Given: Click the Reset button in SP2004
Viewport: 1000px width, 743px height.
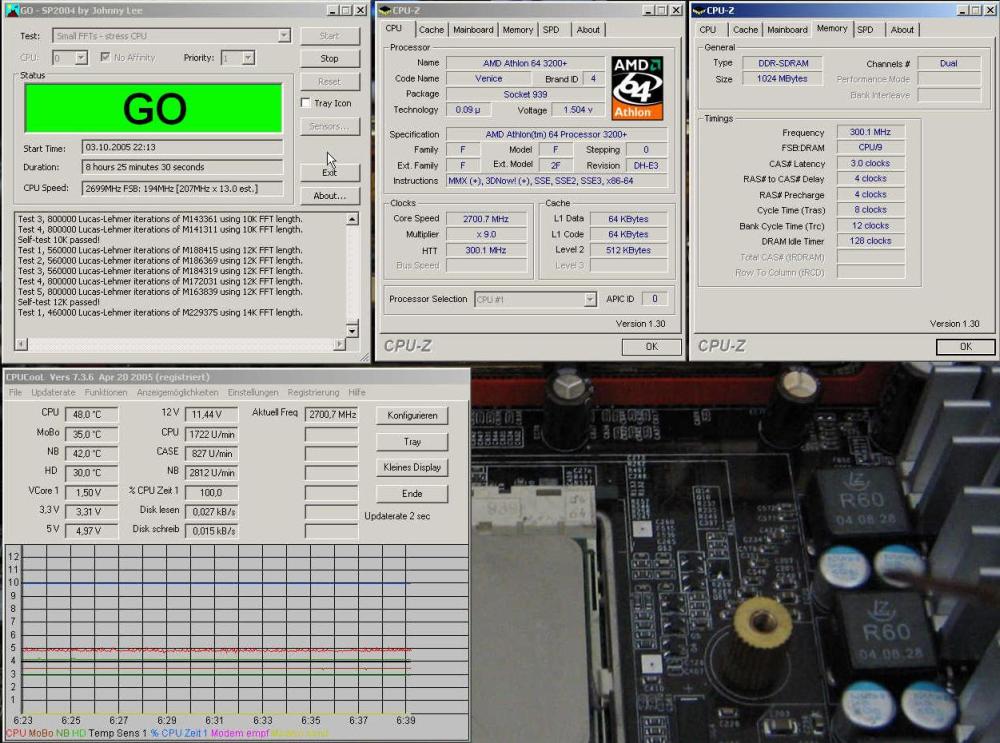Looking at the screenshot, I should [x=330, y=82].
